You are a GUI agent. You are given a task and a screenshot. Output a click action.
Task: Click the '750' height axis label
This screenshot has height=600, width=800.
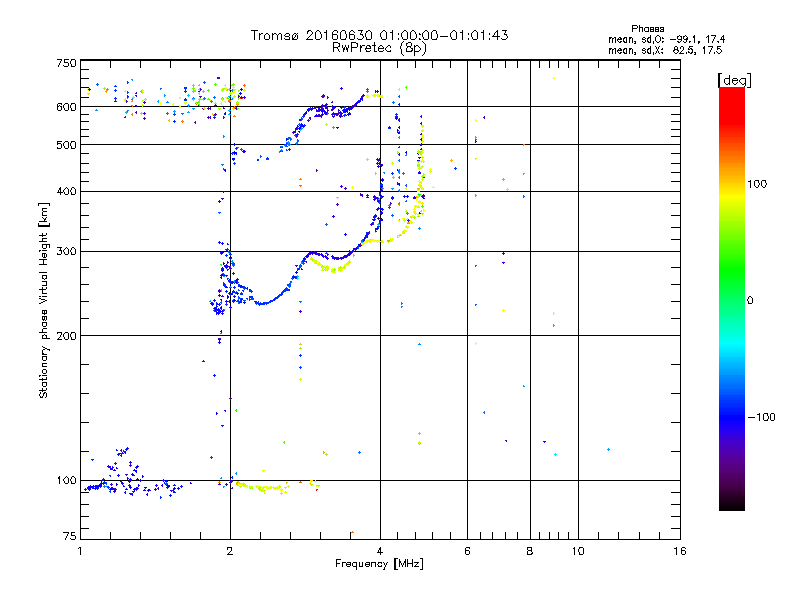pos(66,63)
